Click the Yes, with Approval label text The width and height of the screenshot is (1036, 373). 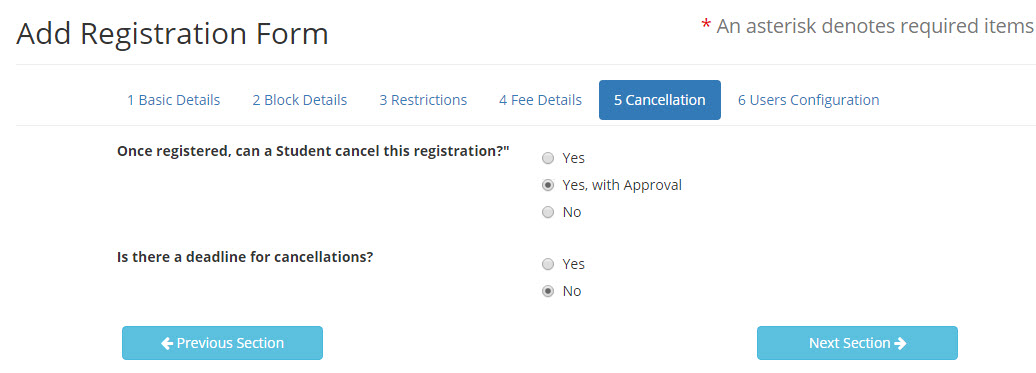(622, 186)
